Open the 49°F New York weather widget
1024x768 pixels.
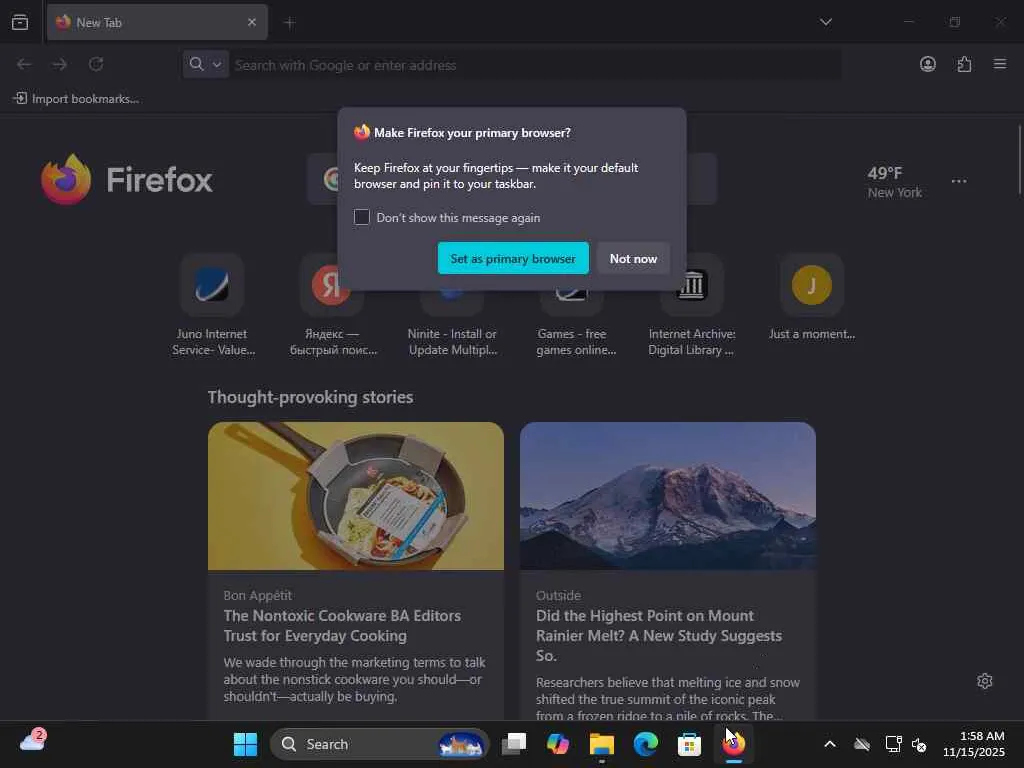pyautogui.click(x=894, y=182)
